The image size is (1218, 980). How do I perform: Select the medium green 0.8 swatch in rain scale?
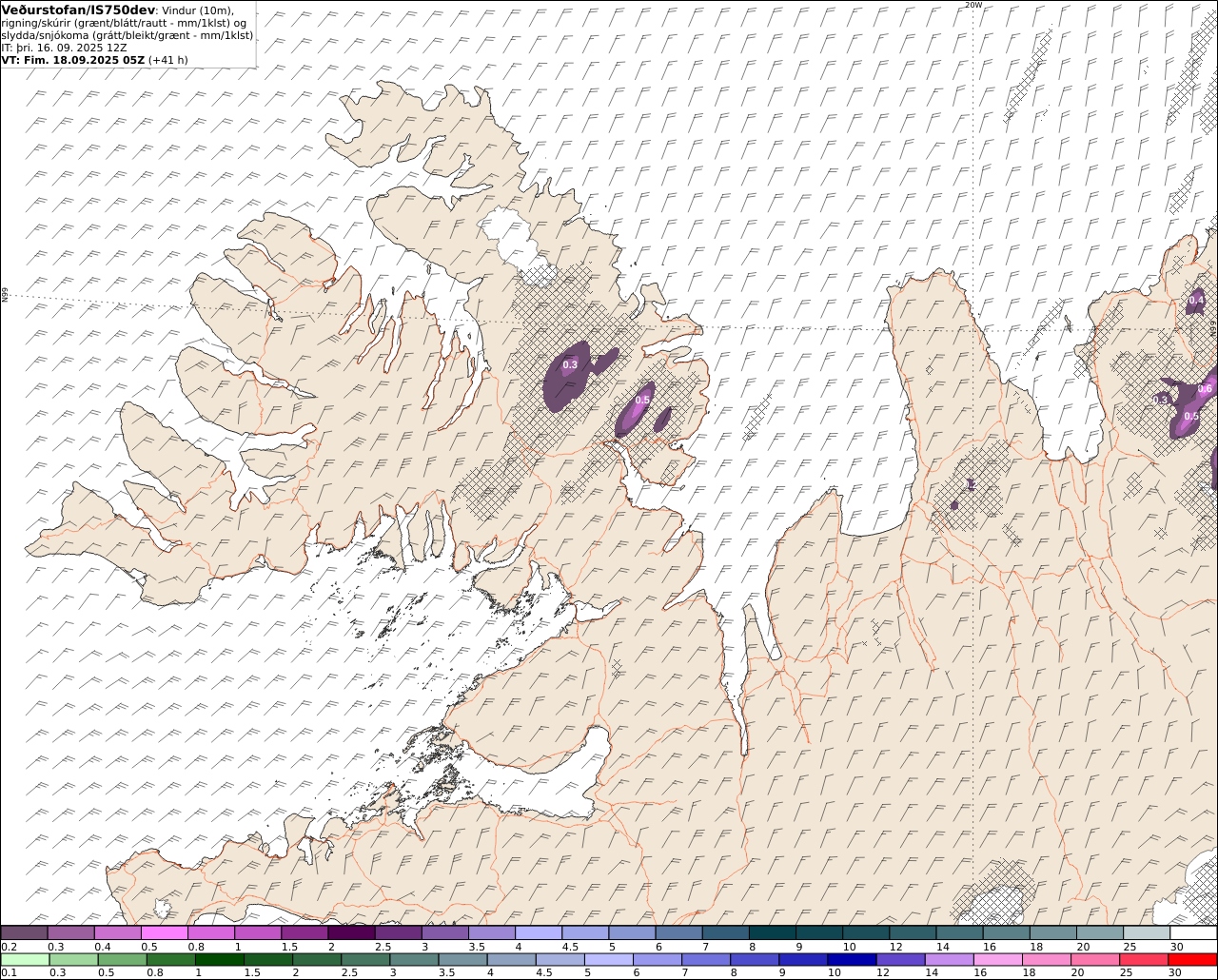(170, 959)
